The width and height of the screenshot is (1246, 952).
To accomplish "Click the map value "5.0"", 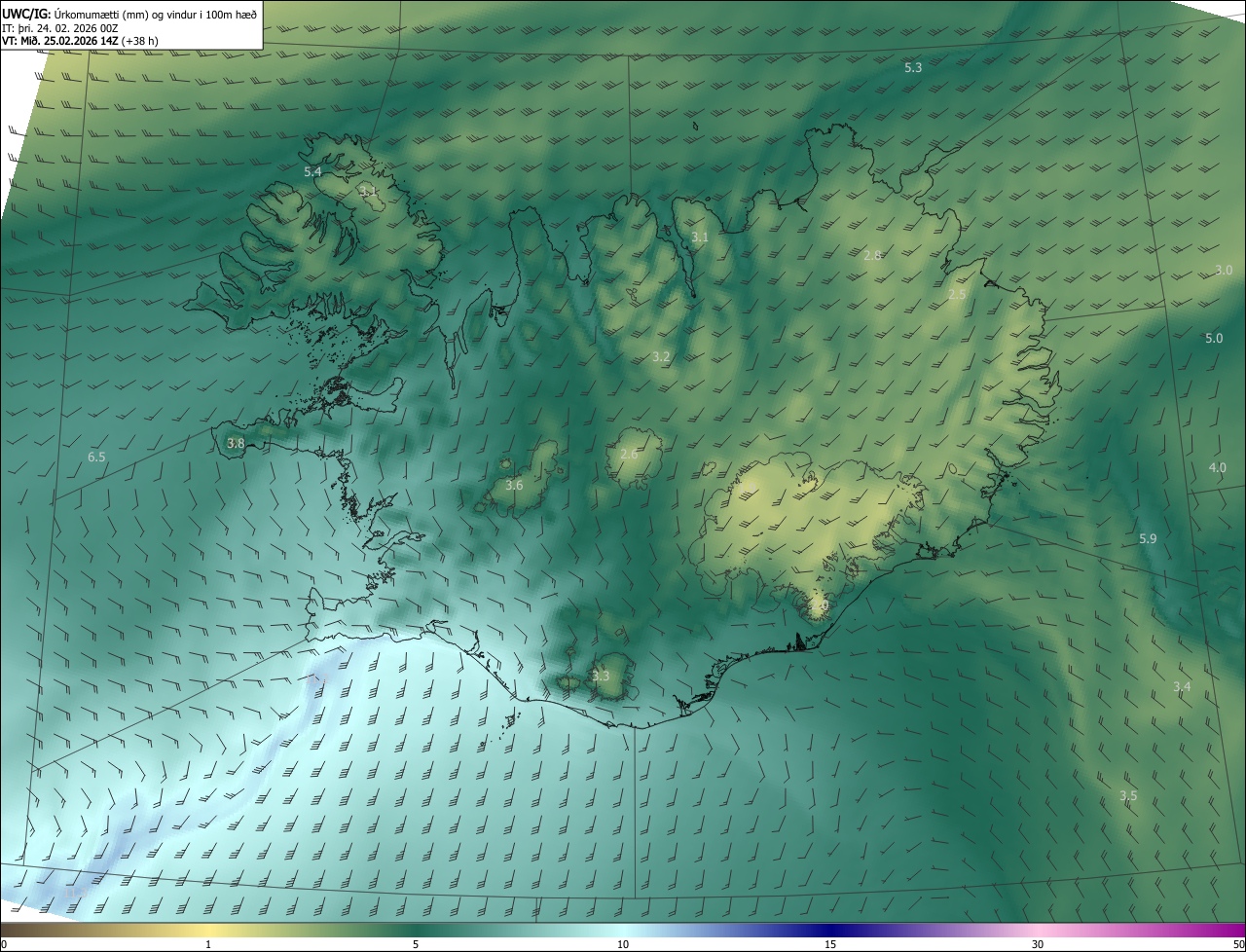I will point(1214,338).
